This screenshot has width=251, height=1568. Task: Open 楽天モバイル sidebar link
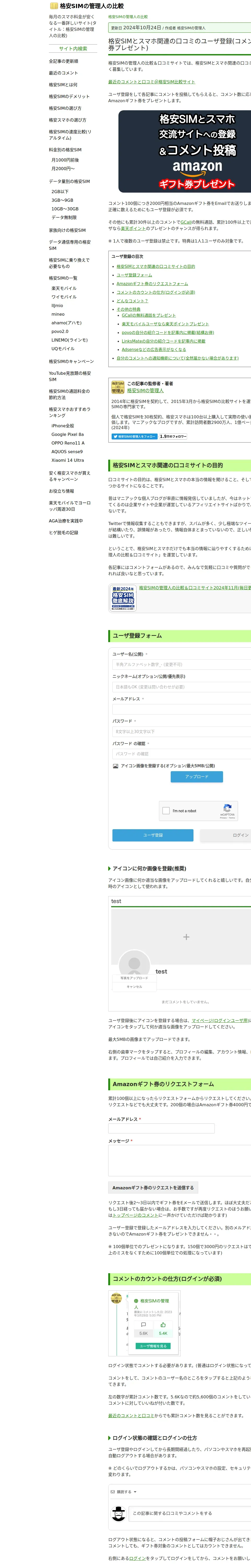click(x=64, y=289)
